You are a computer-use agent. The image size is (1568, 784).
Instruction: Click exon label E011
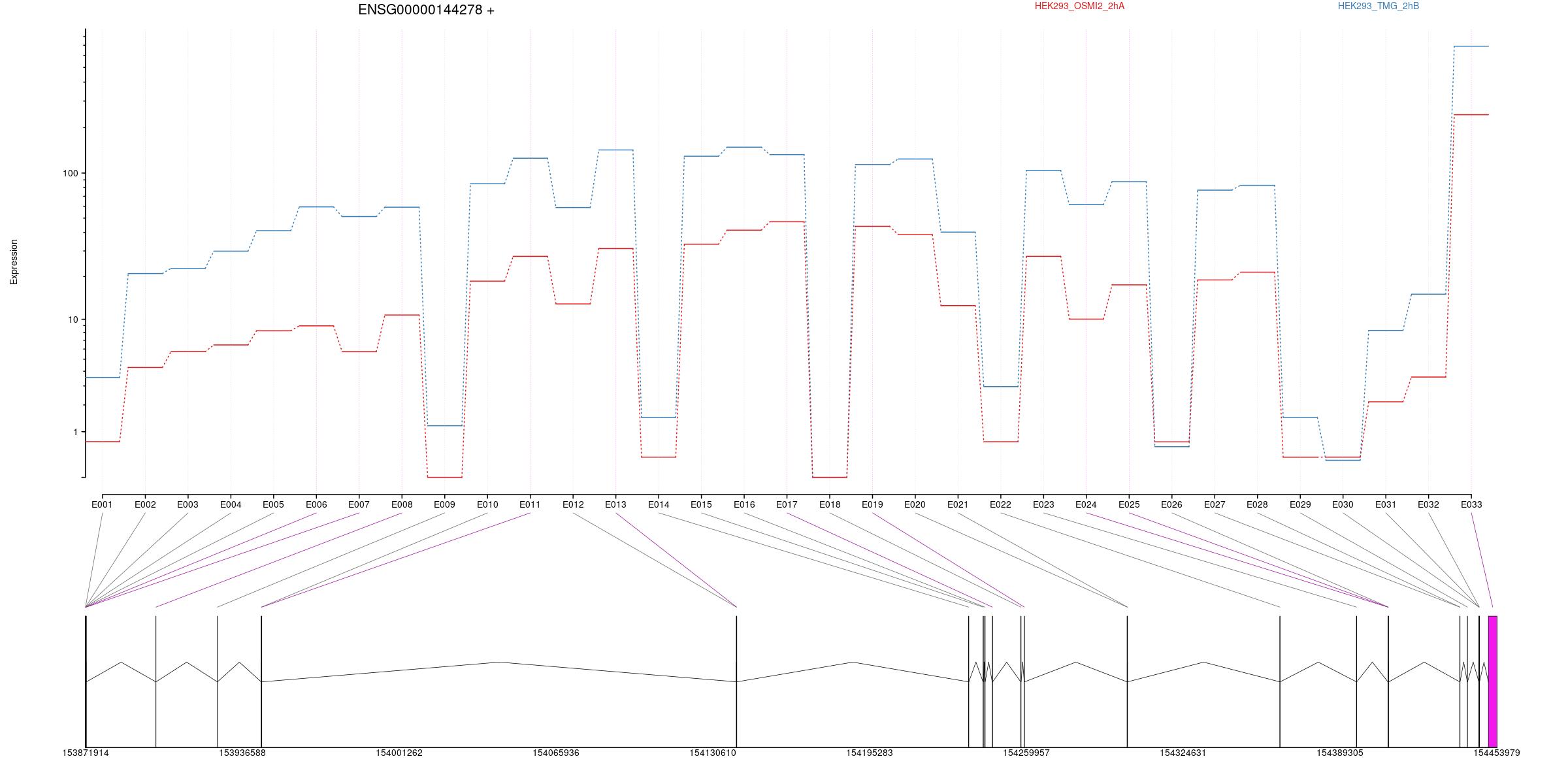[x=530, y=504]
